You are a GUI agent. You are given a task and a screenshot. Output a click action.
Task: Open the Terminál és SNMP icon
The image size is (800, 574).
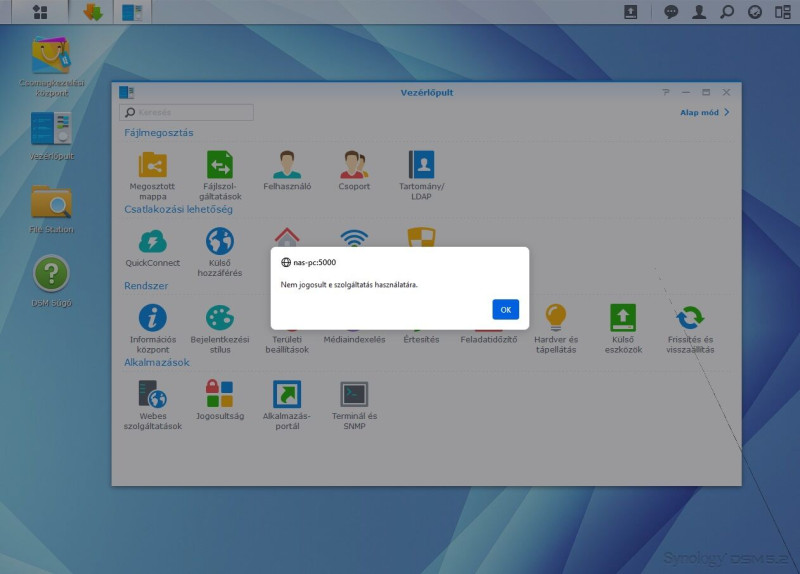[354, 394]
